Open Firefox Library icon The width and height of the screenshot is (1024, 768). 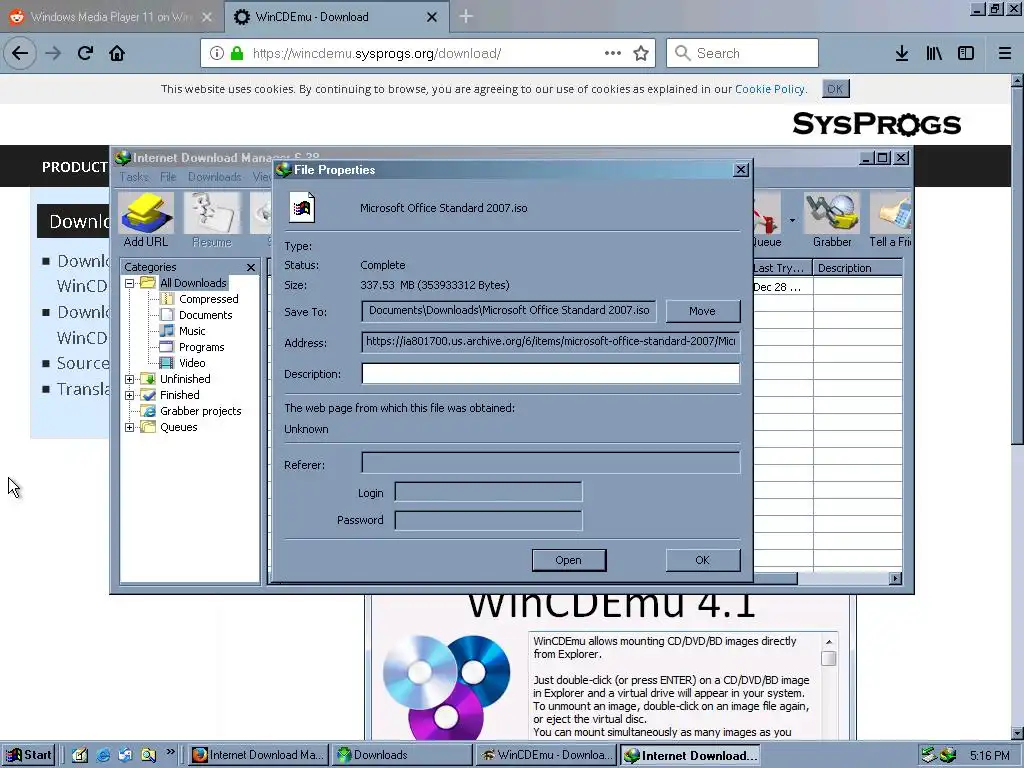coord(934,53)
